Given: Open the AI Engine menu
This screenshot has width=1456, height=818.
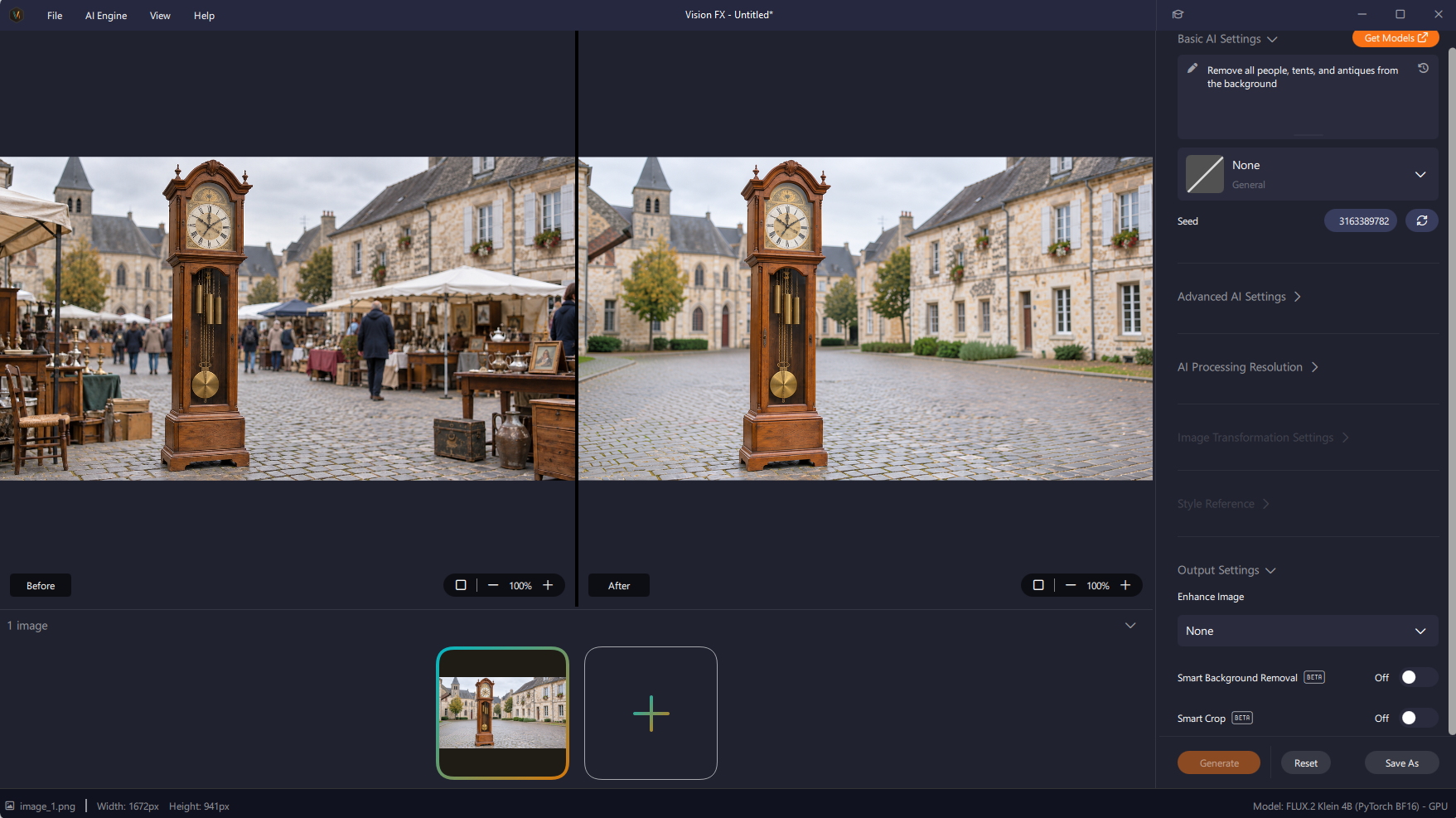Looking at the screenshot, I should (x=106, y=16).
